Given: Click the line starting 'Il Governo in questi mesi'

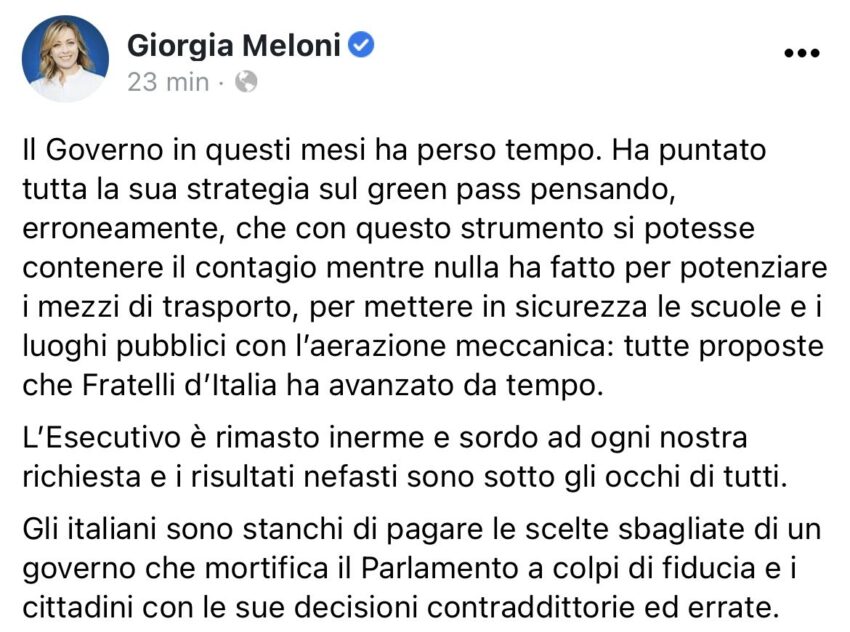Looking at the screenshot, I should [394, 150].
